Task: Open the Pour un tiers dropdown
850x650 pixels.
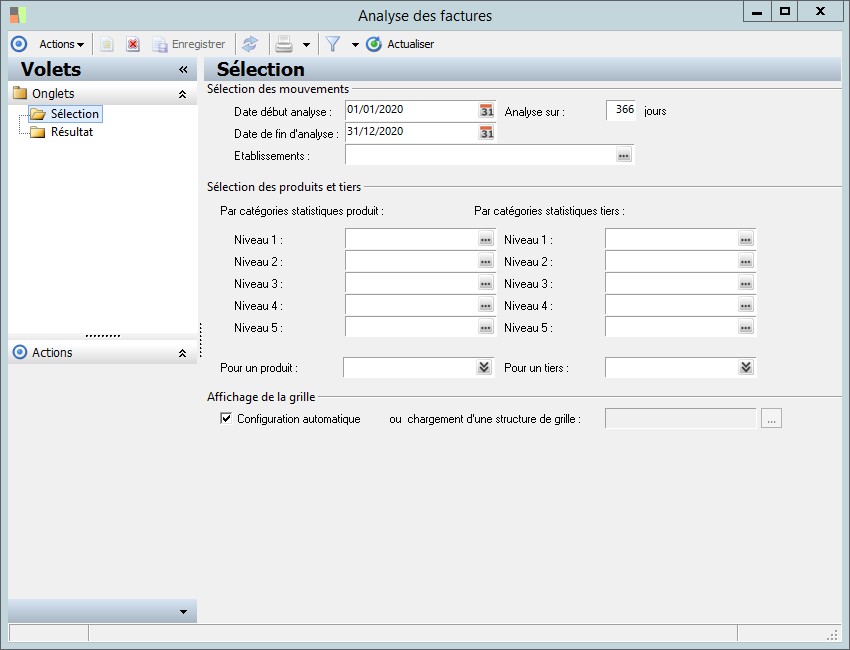Action: (x=745, y=368)
